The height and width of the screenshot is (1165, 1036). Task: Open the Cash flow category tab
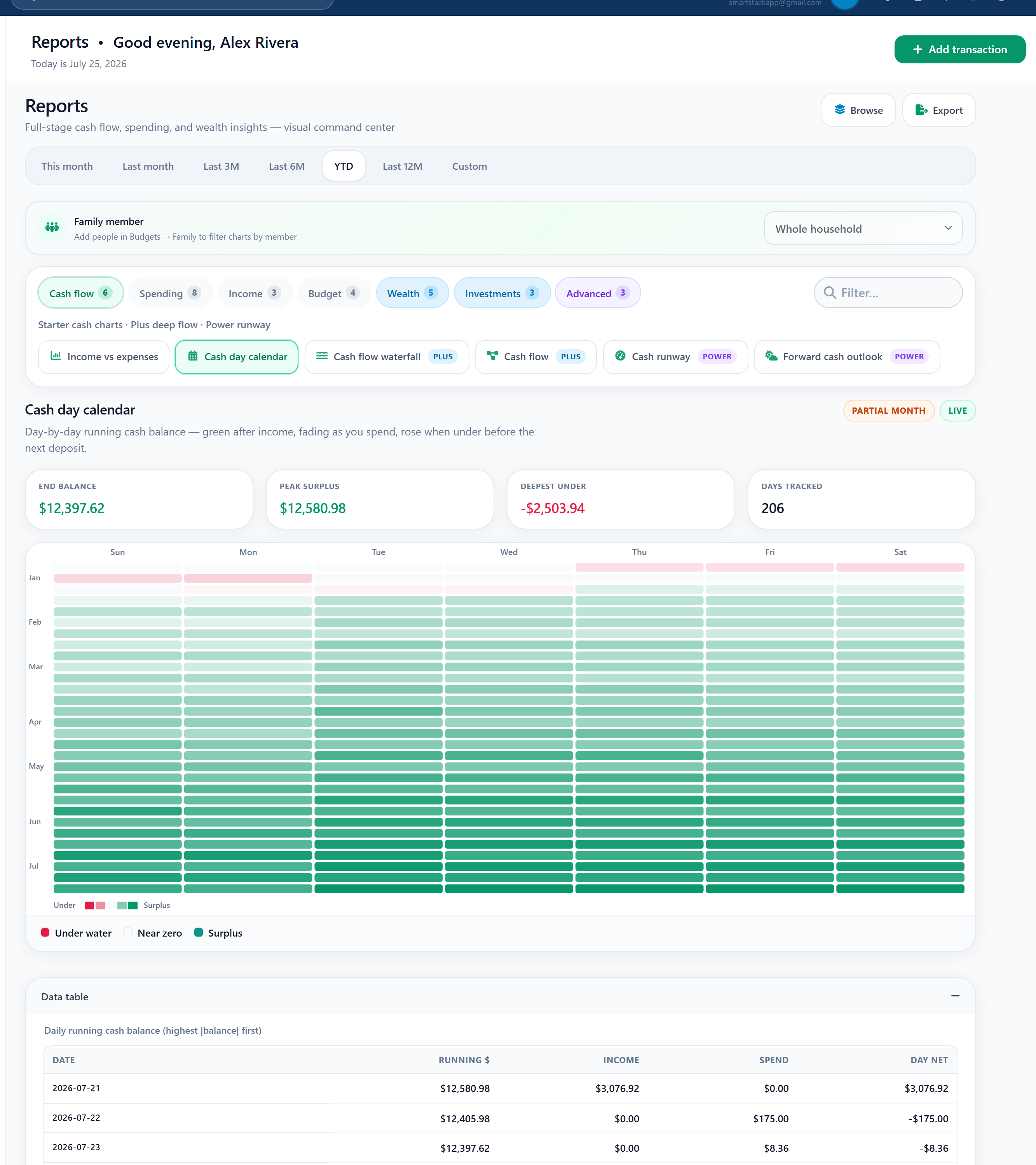tap(80, 293)
